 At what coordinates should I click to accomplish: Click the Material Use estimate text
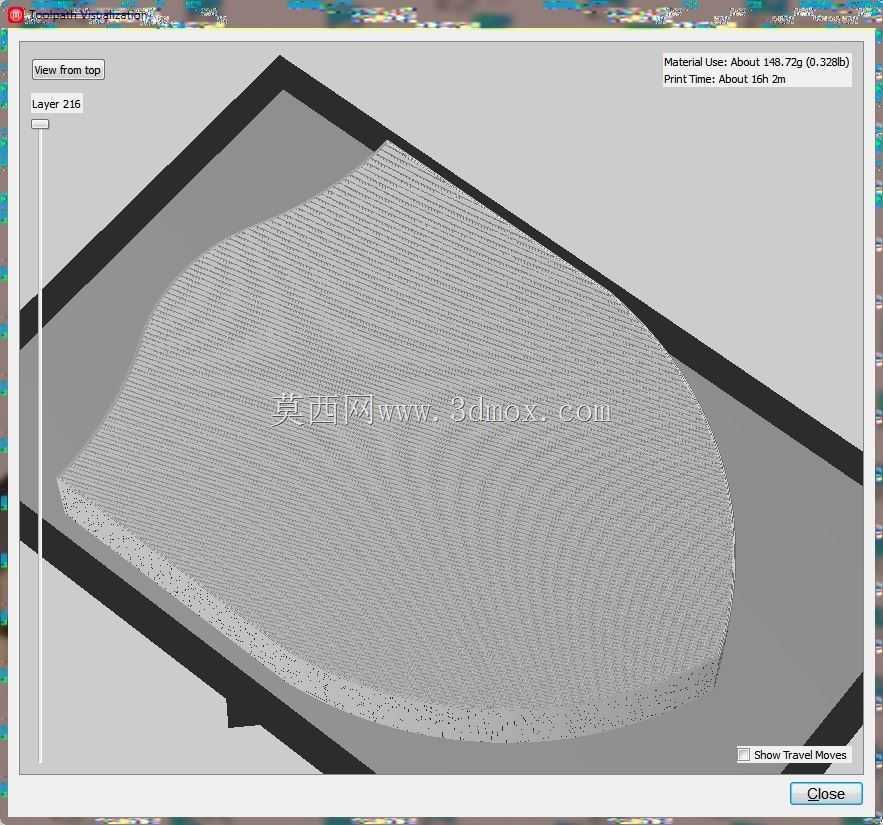[756, 62]
